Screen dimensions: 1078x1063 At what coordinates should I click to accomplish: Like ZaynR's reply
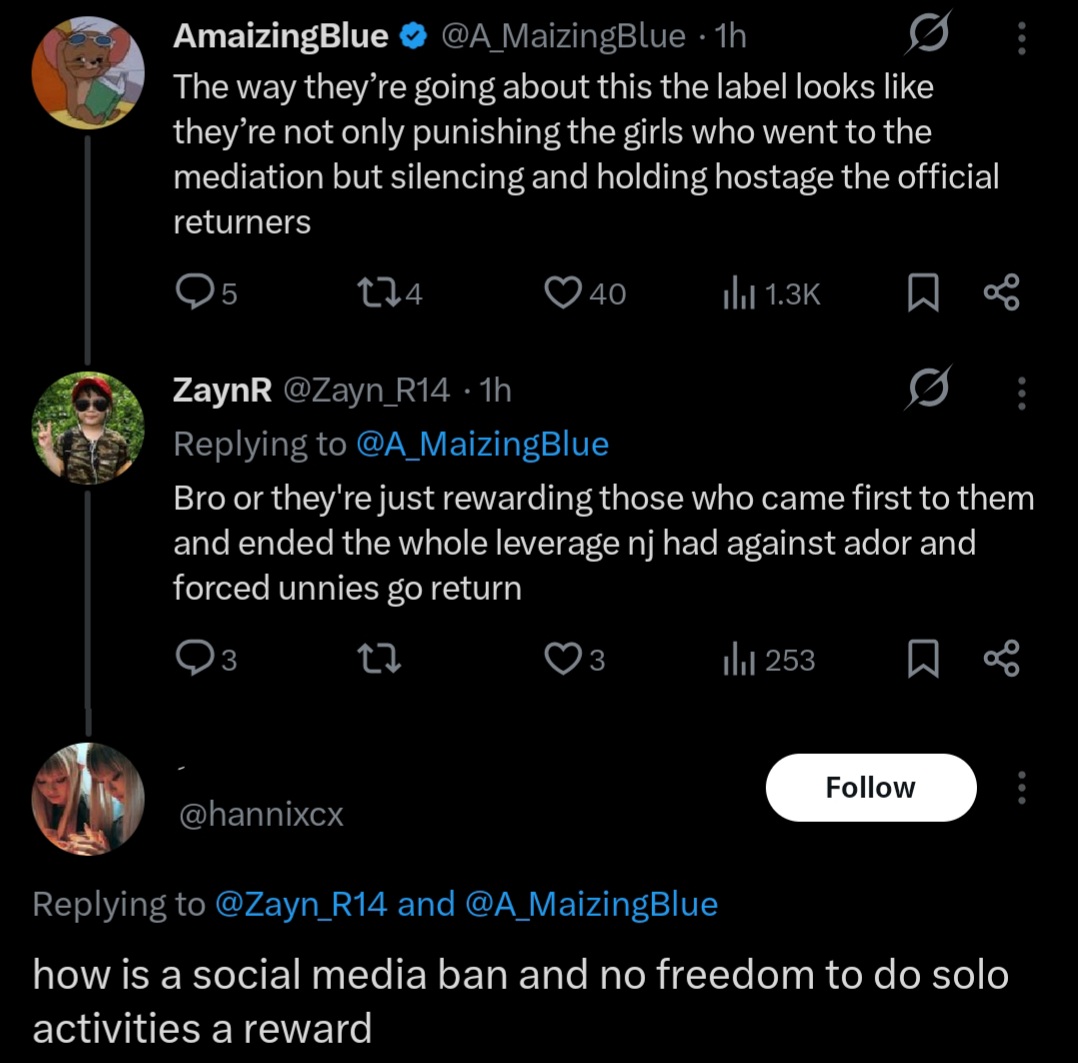coord(563,660)
